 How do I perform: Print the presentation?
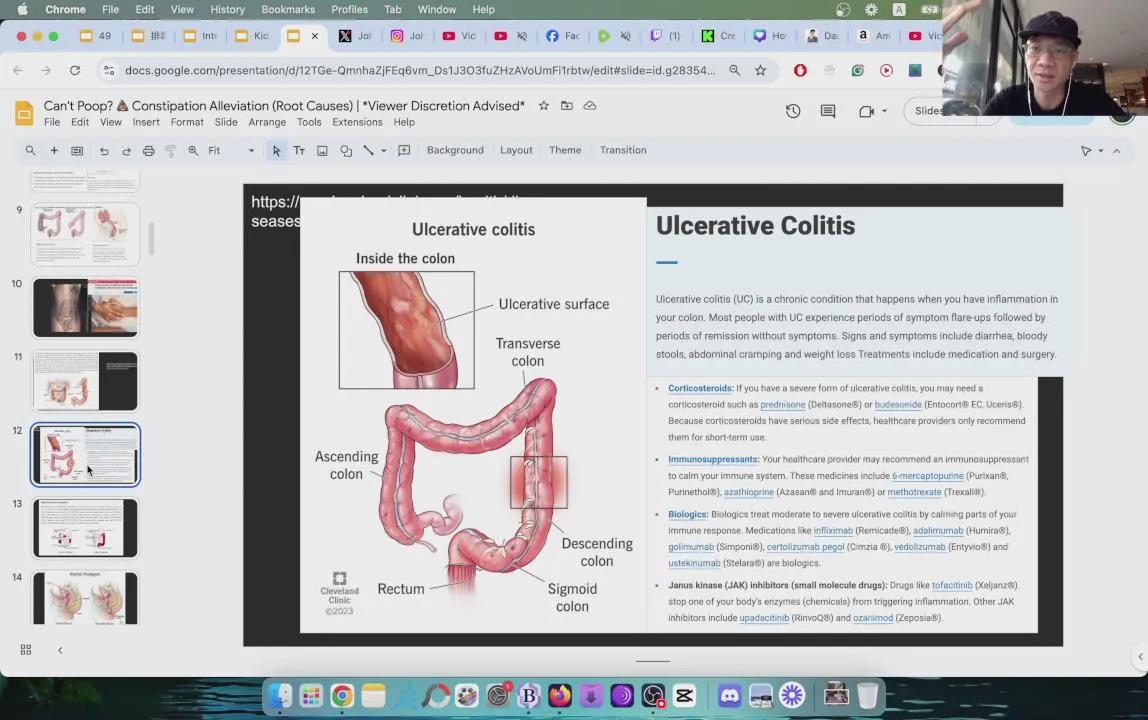tap(149, 151)
